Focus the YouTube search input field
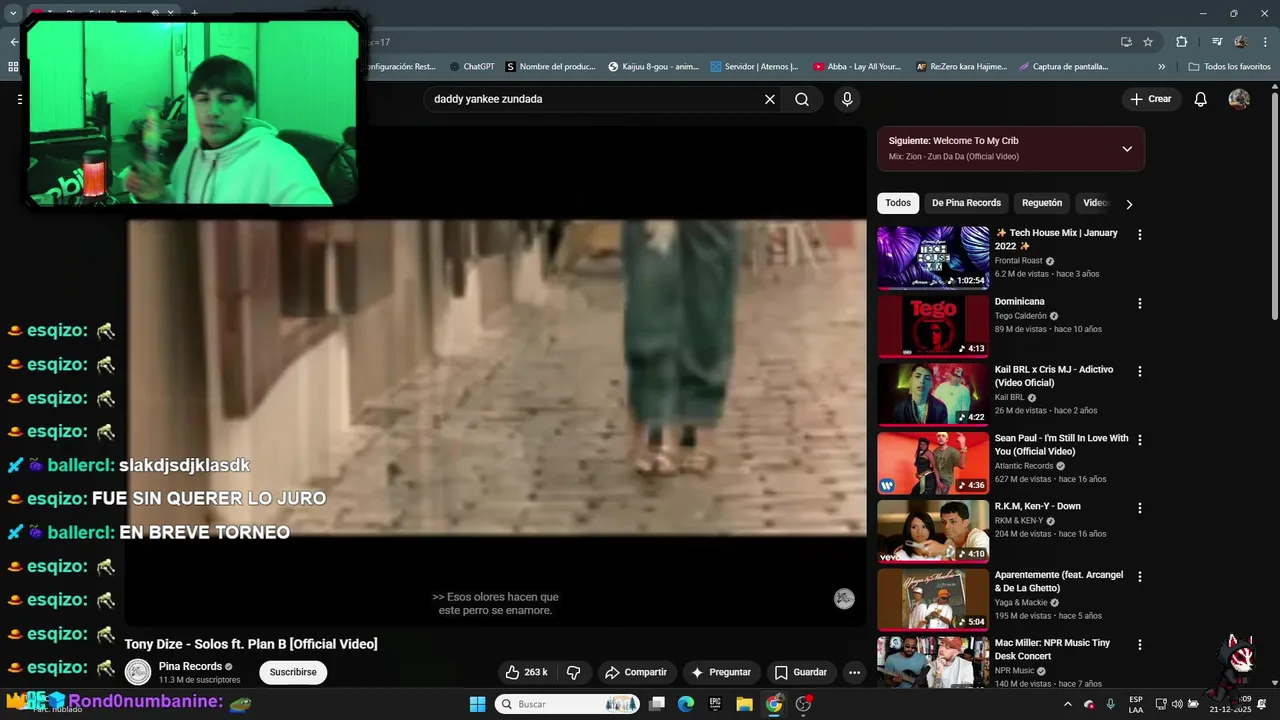The height and width of the screenshot is (720, 1280). coord(595,99)
